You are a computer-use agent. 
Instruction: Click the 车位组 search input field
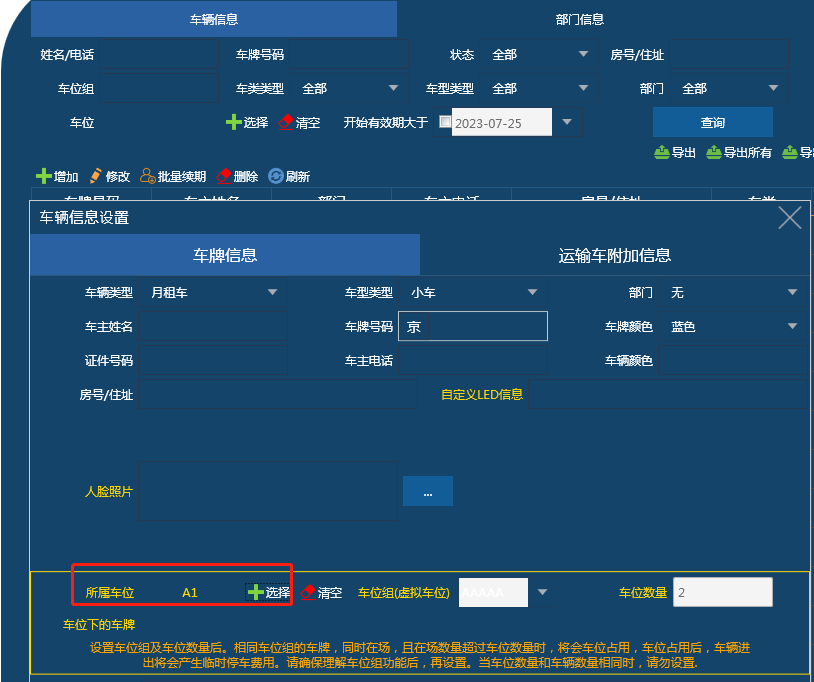coord(159,88)
